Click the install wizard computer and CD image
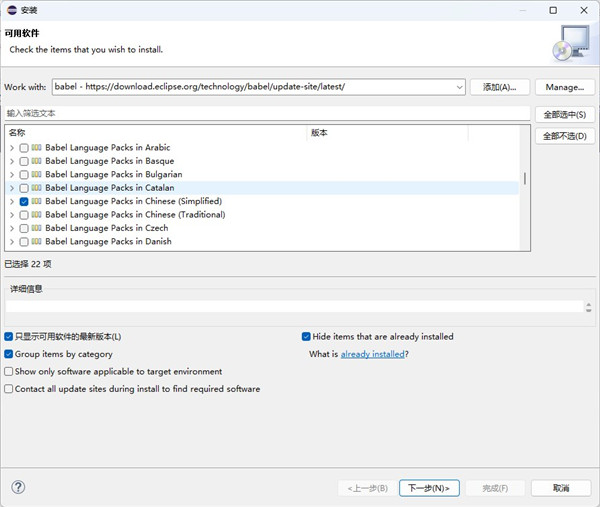 pos(572,43)
